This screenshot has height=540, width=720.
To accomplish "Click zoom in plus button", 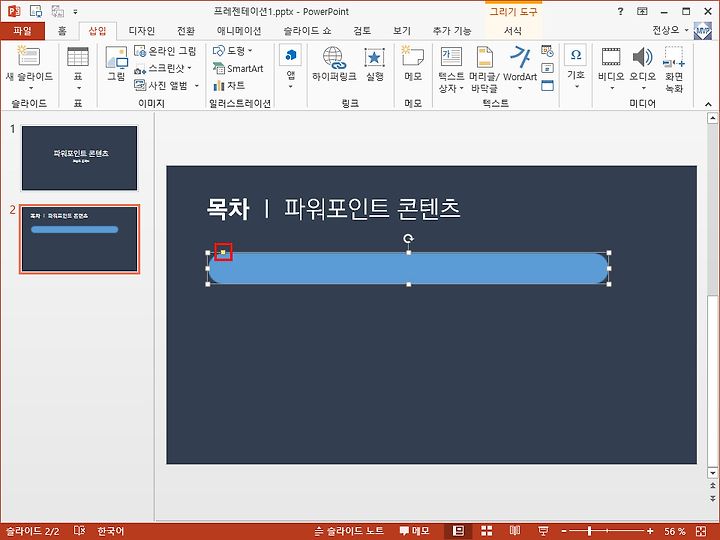I will [650, 531].
